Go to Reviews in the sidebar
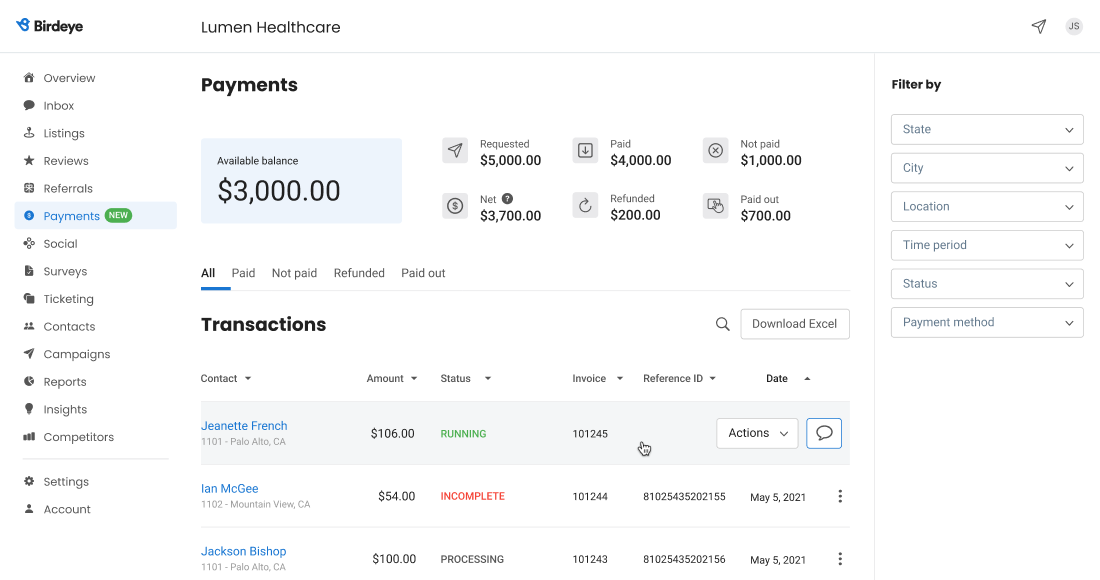This screenshot has height=580, width=1100. click(x=65, y=161)
